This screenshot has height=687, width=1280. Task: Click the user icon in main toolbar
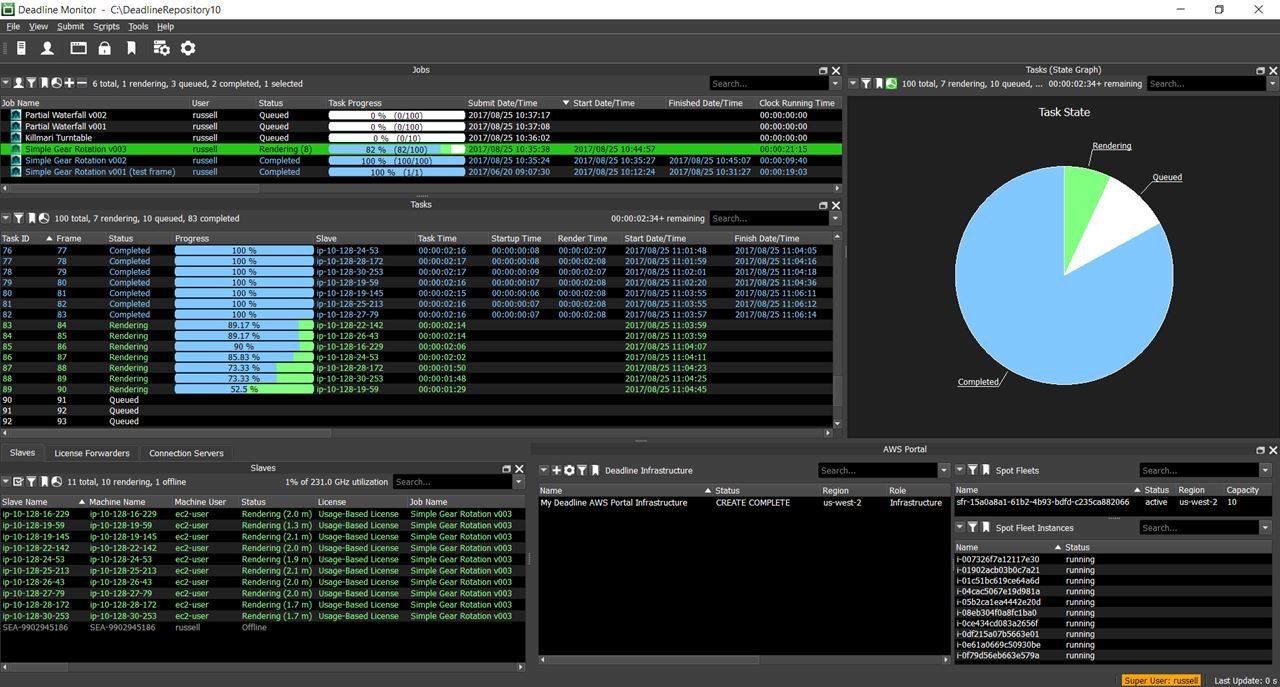tap(47, 48)
